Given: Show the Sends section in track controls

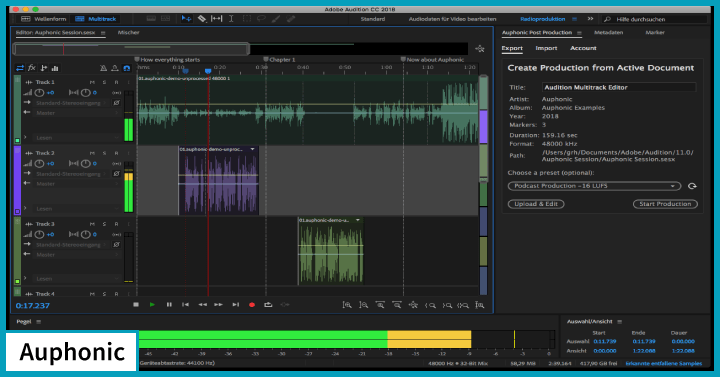Looking at the screenshot, I should [x=44, y=68].
